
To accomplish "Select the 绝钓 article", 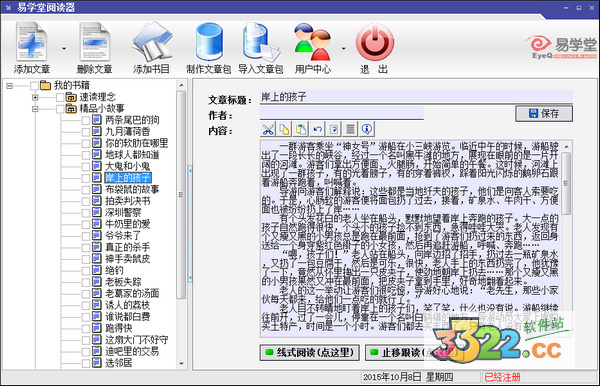I will (114, 270).
